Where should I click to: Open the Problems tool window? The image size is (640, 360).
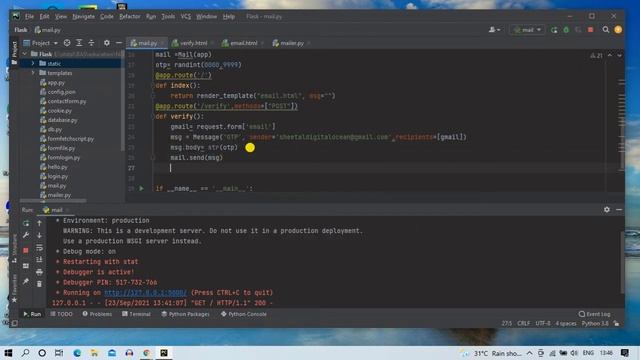97,314
